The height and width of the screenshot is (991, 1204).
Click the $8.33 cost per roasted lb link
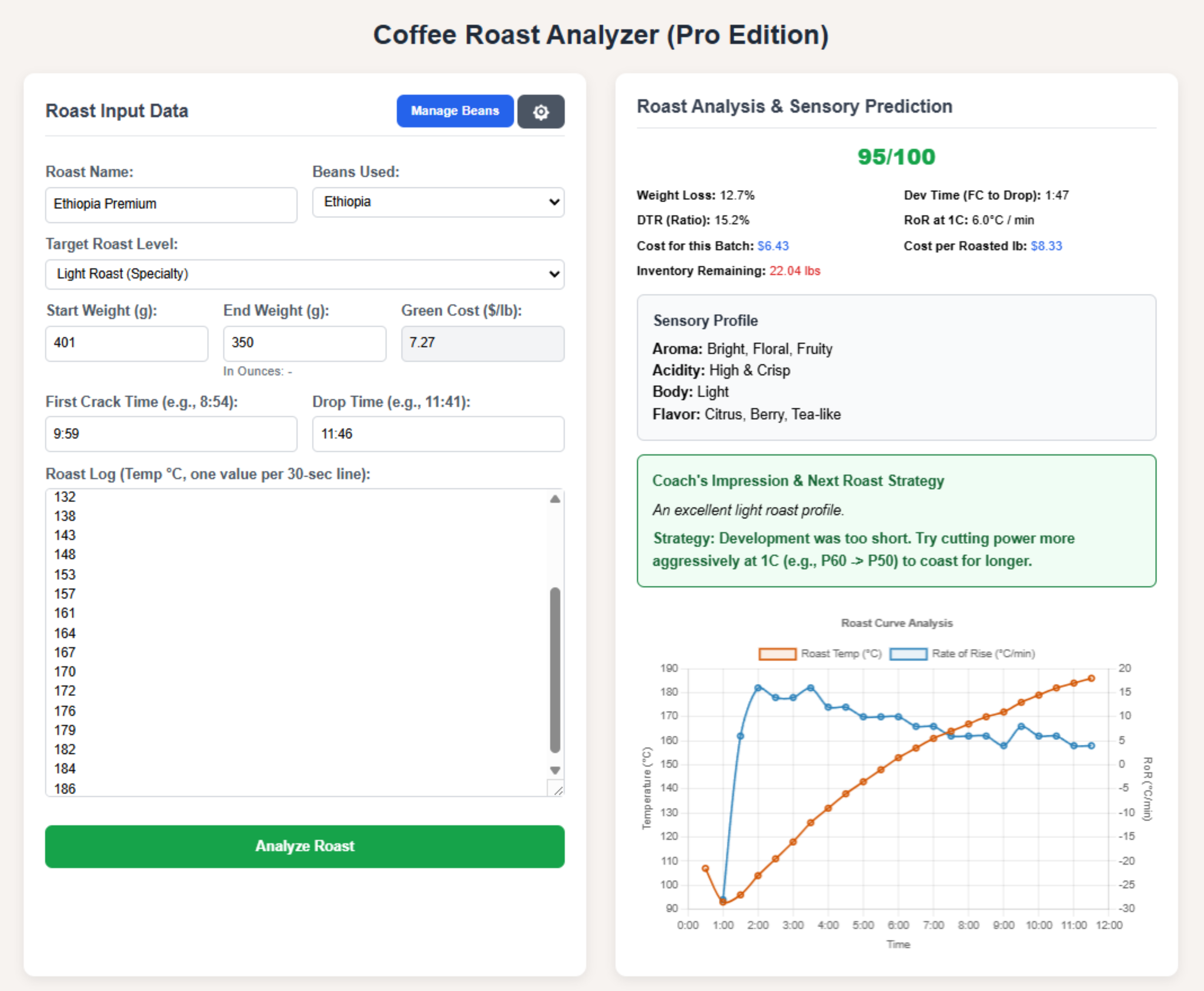coord(1046,246)
